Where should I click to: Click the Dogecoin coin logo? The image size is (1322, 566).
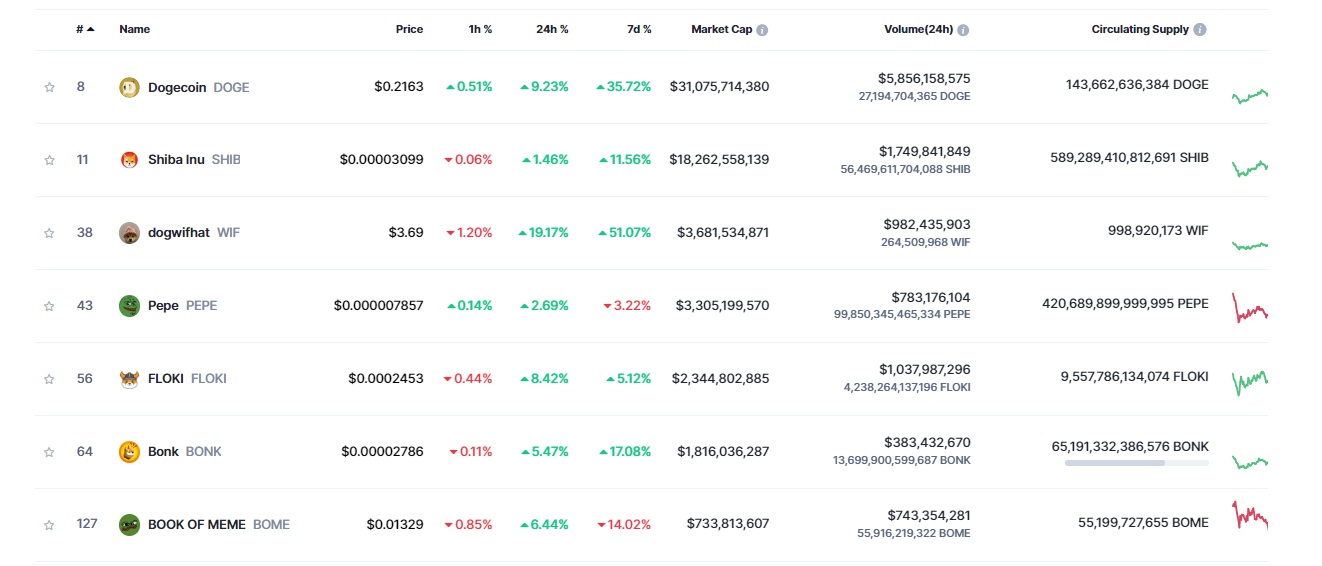point(129,87)
